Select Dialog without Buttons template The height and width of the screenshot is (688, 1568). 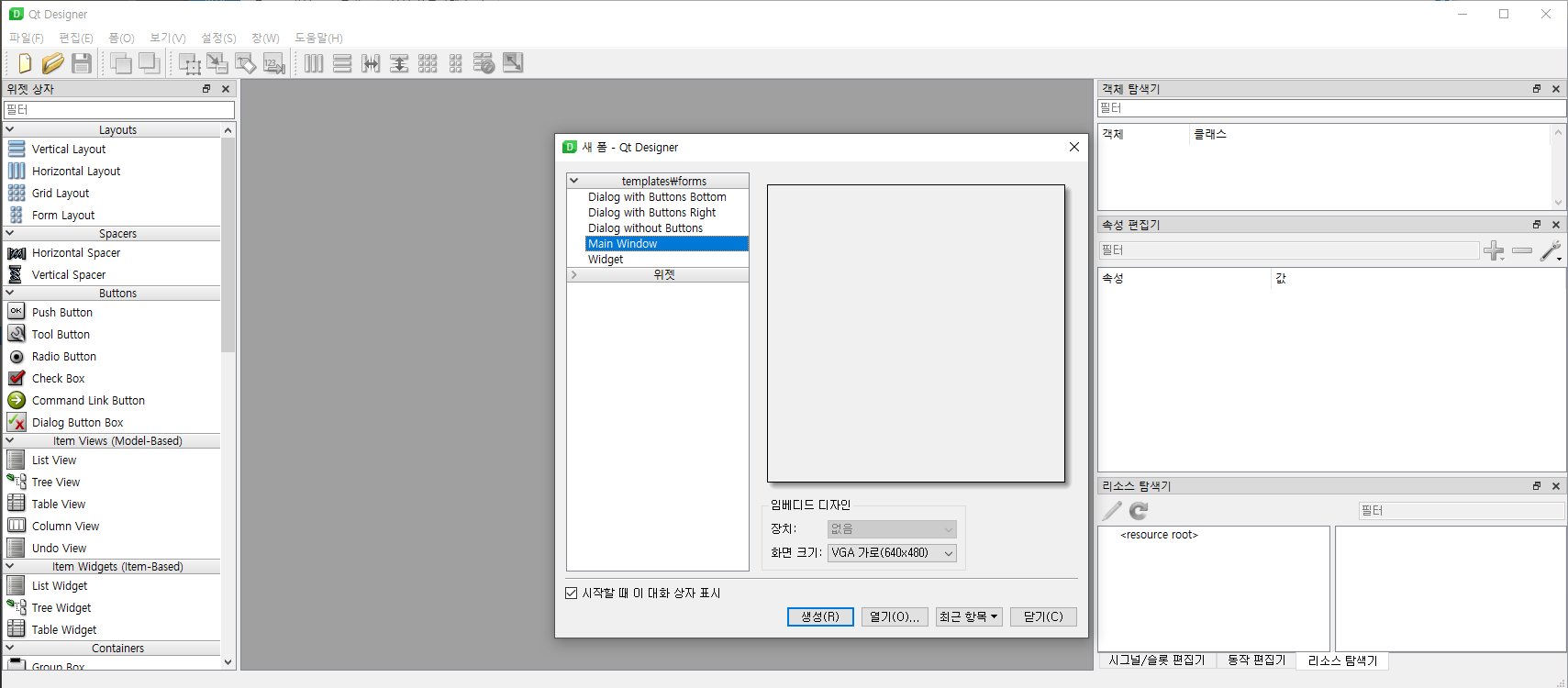click(645, 228)
